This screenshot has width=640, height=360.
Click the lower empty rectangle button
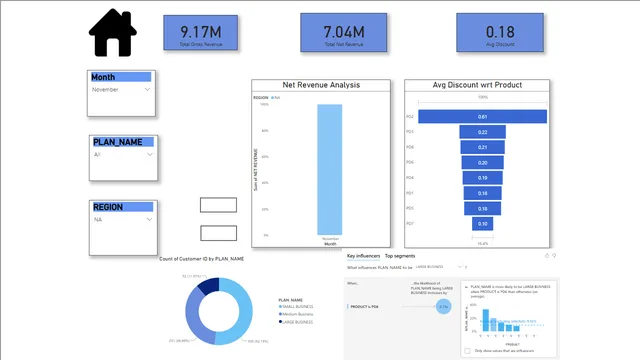coord(218,233)
